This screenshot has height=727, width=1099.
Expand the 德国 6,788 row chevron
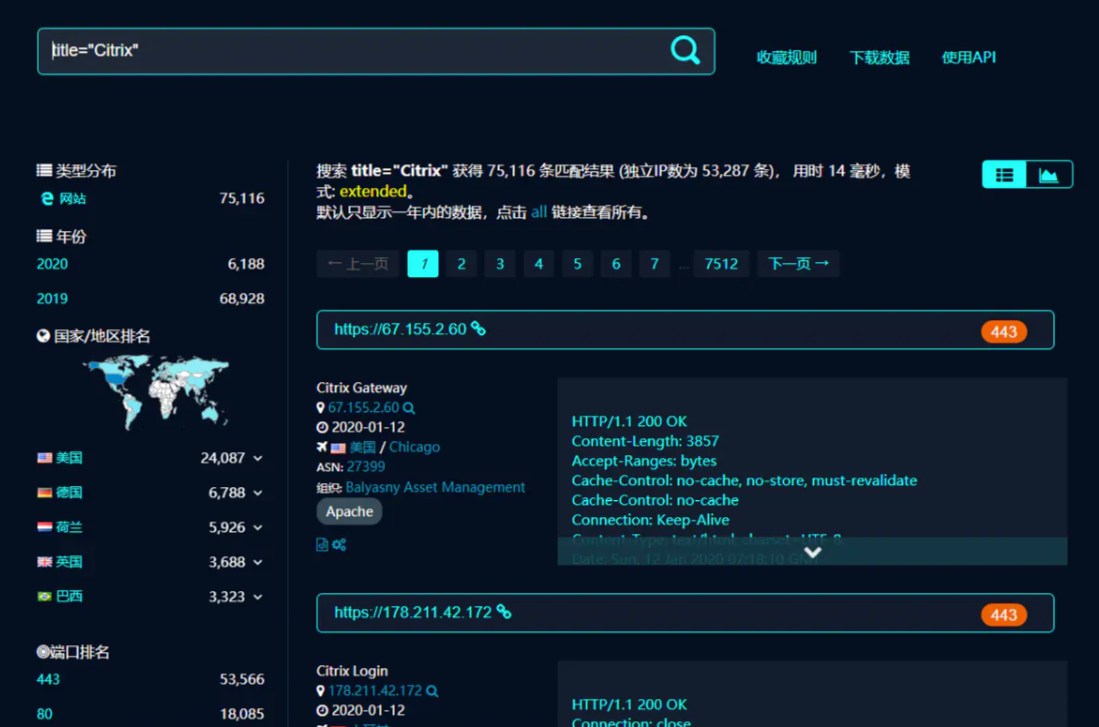pos(258,493)
